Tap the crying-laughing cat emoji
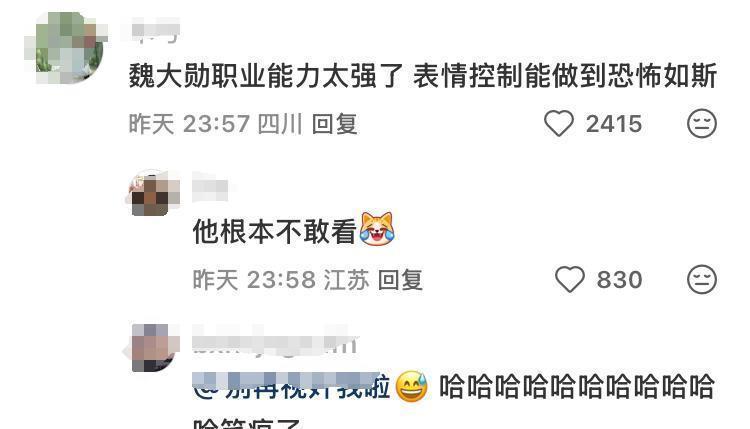This screenshot has width=750, height=429. [377, 228]
